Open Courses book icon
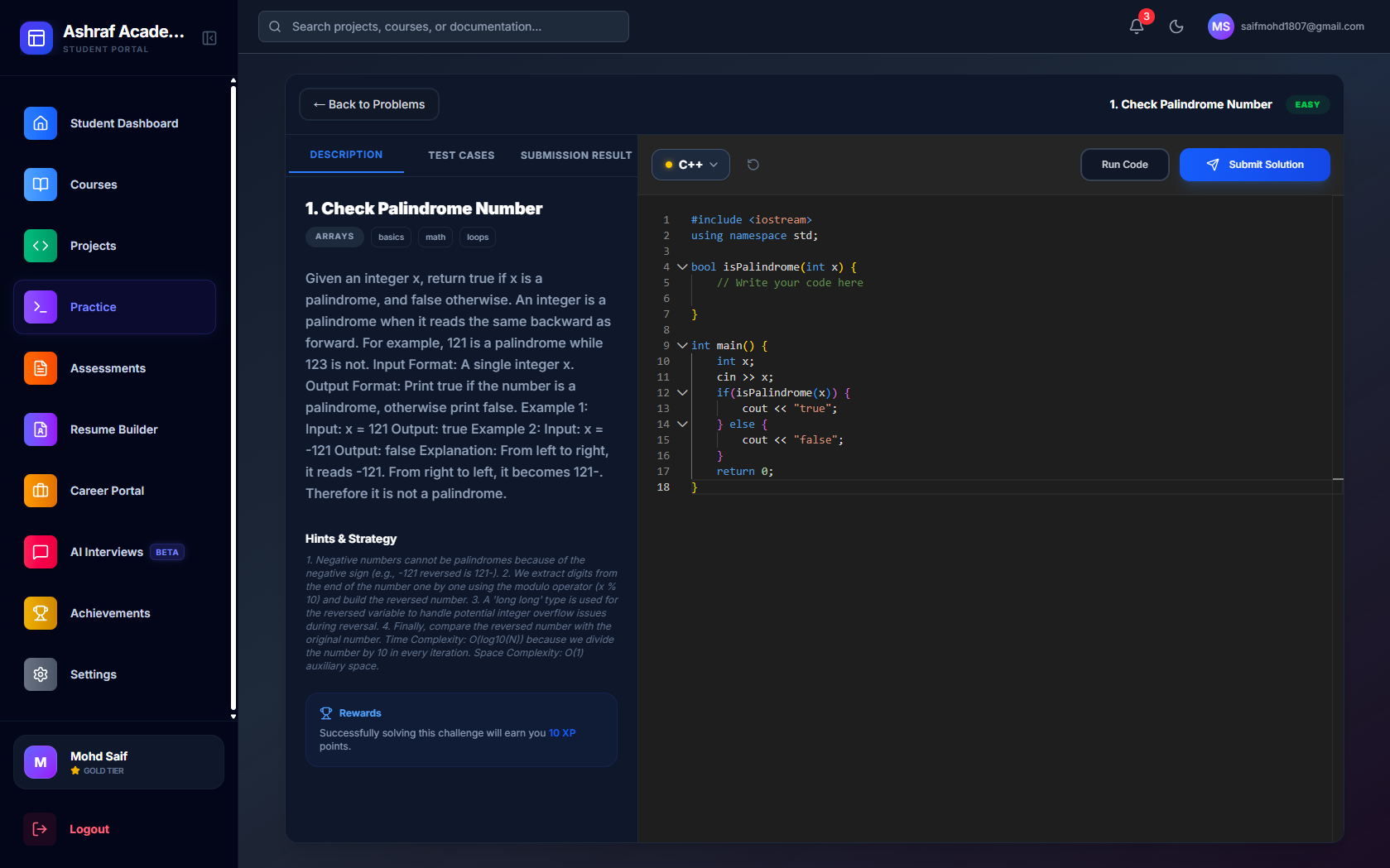The width and height of the screenshot is (1390, 868). [41, 185]
